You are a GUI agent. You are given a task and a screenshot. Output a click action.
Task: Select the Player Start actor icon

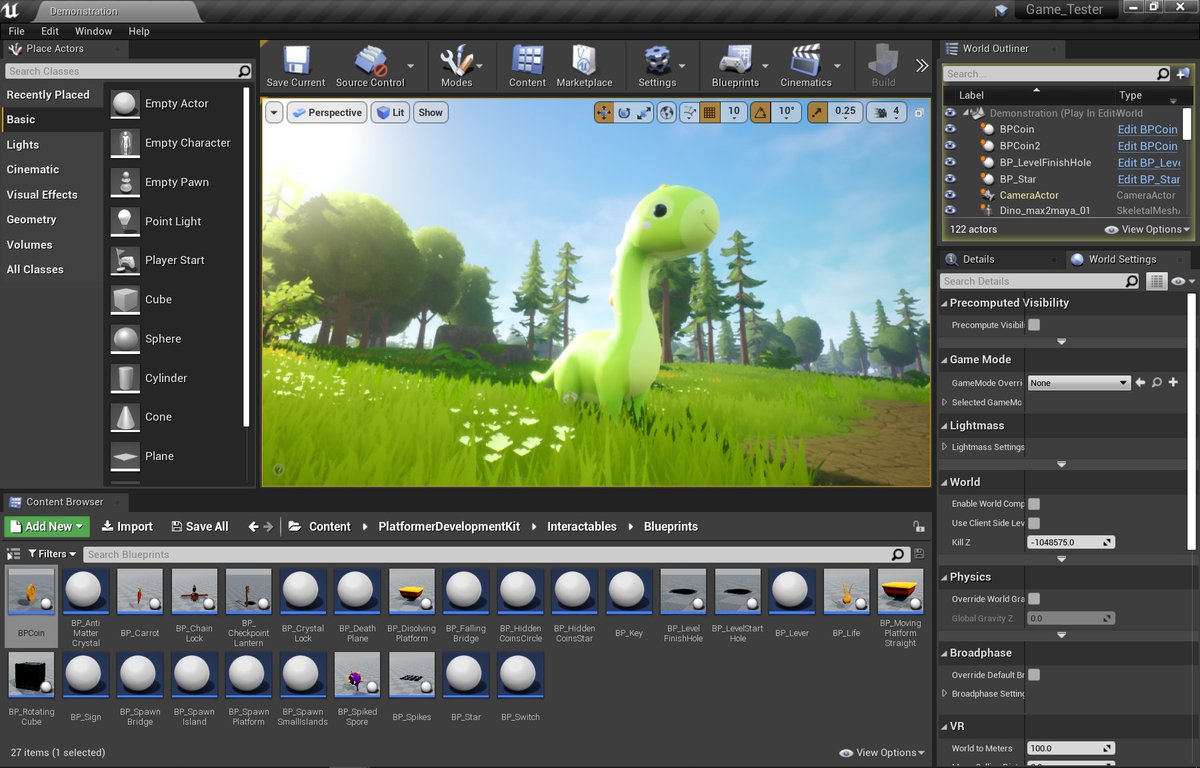click(x=125, y=260)
